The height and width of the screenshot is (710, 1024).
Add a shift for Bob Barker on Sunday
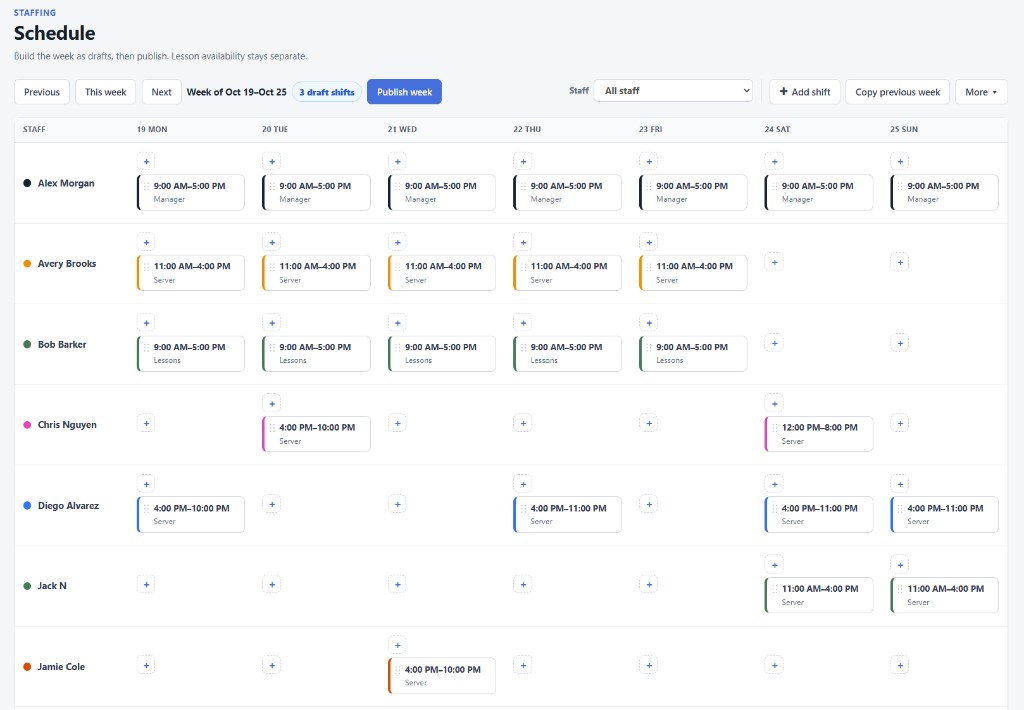coord(900,343)
